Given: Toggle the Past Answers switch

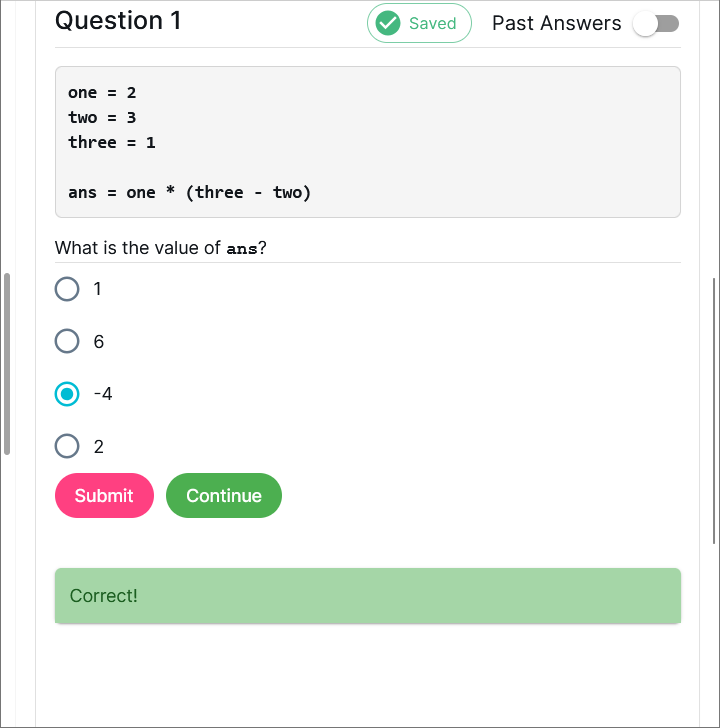Looking at the screenshot, I should tap(657, 24).
